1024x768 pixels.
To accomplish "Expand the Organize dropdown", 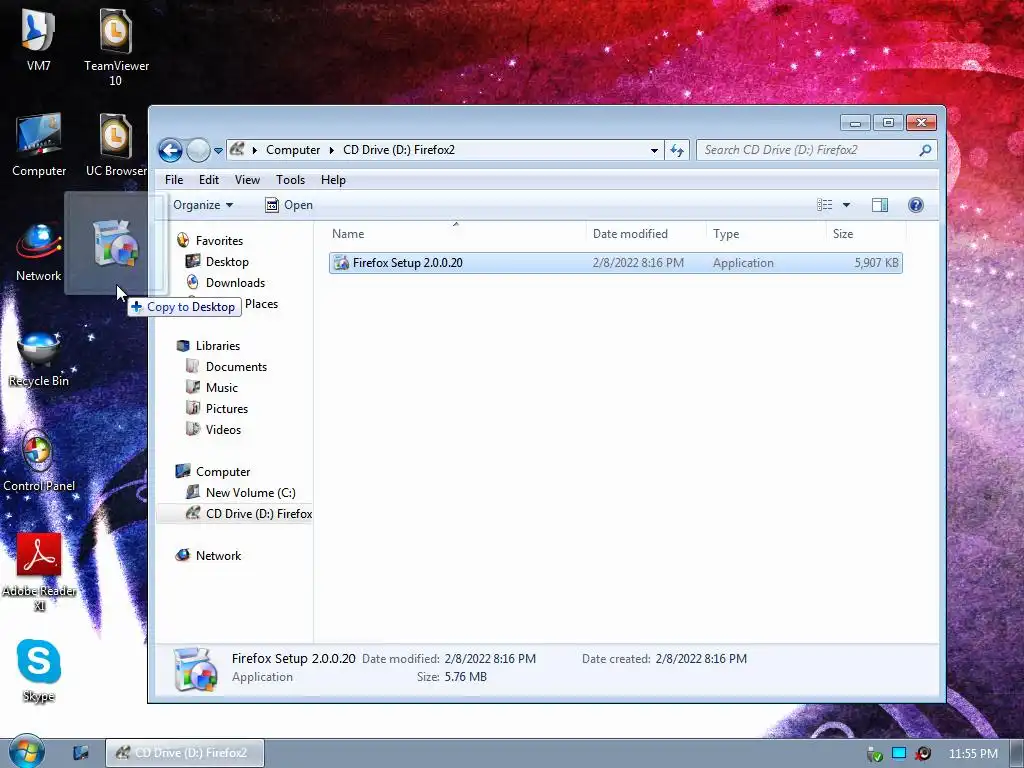I will point(202,205).
